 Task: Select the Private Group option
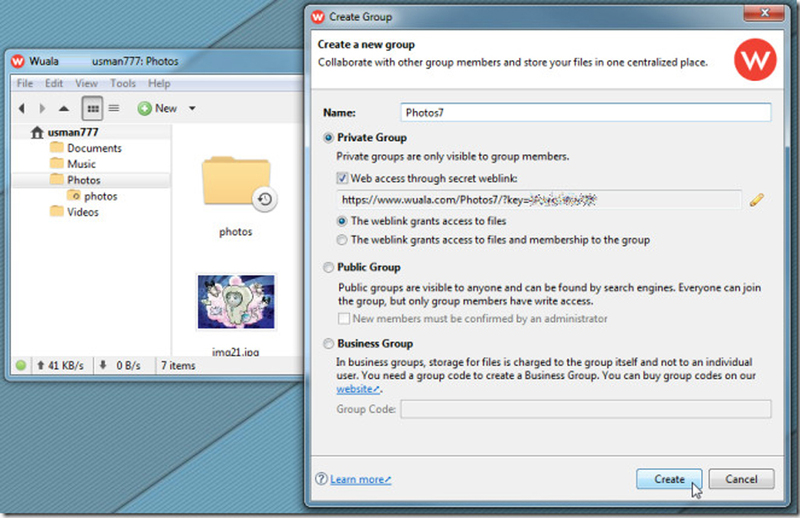click(329, 138)
